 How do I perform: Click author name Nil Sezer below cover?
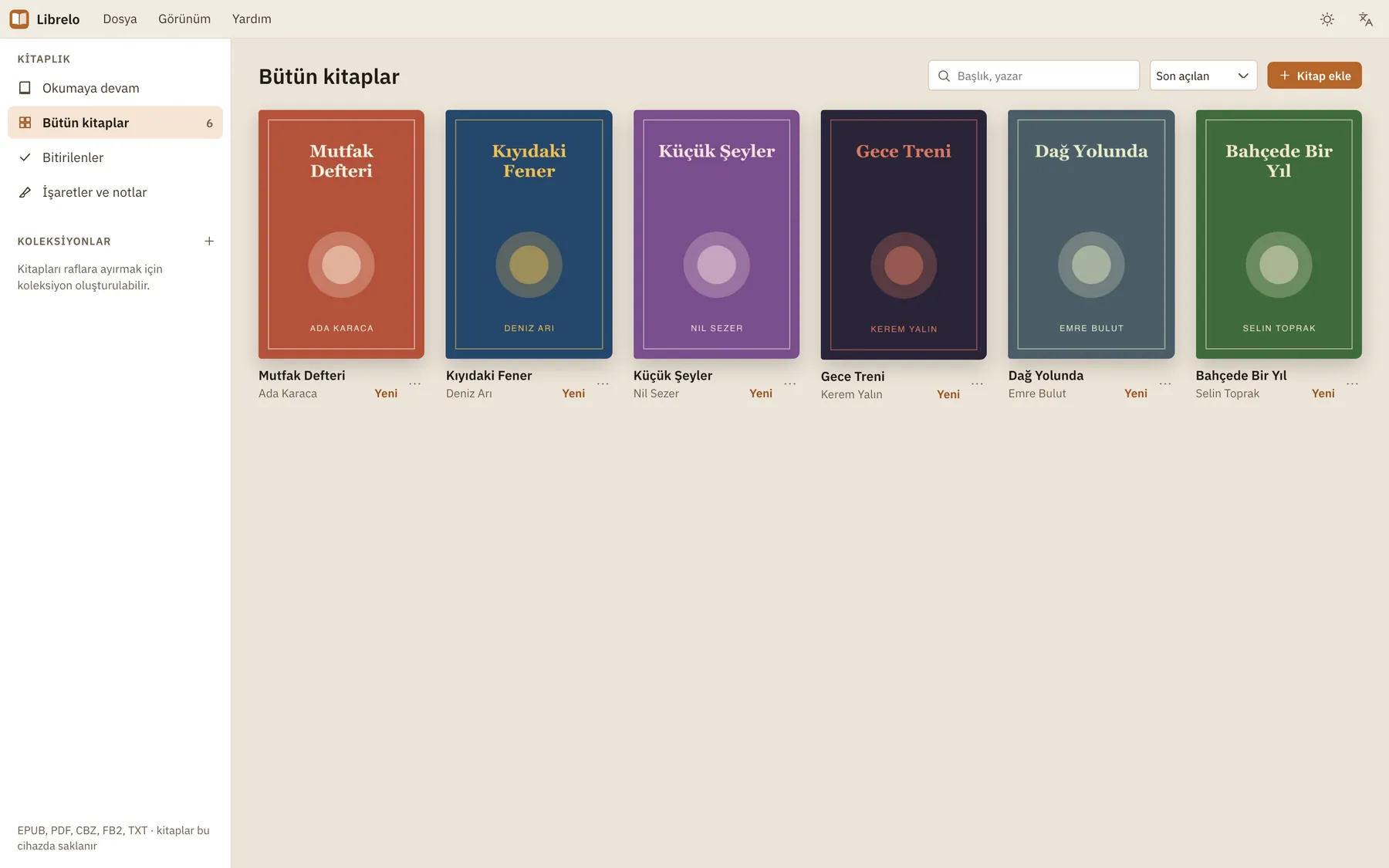point(656,393)
